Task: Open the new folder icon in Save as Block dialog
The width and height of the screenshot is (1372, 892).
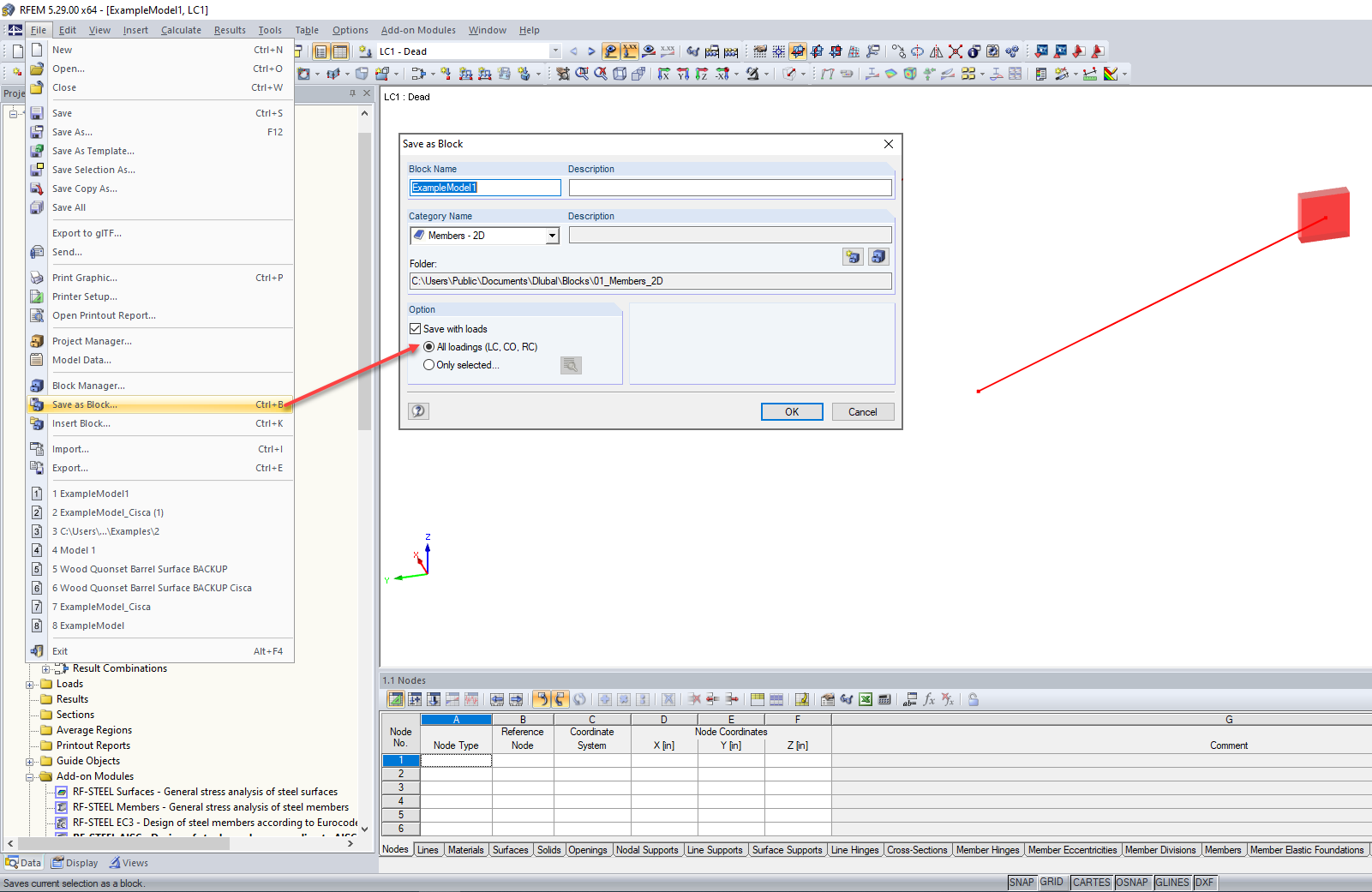Action: click(852, 256)
